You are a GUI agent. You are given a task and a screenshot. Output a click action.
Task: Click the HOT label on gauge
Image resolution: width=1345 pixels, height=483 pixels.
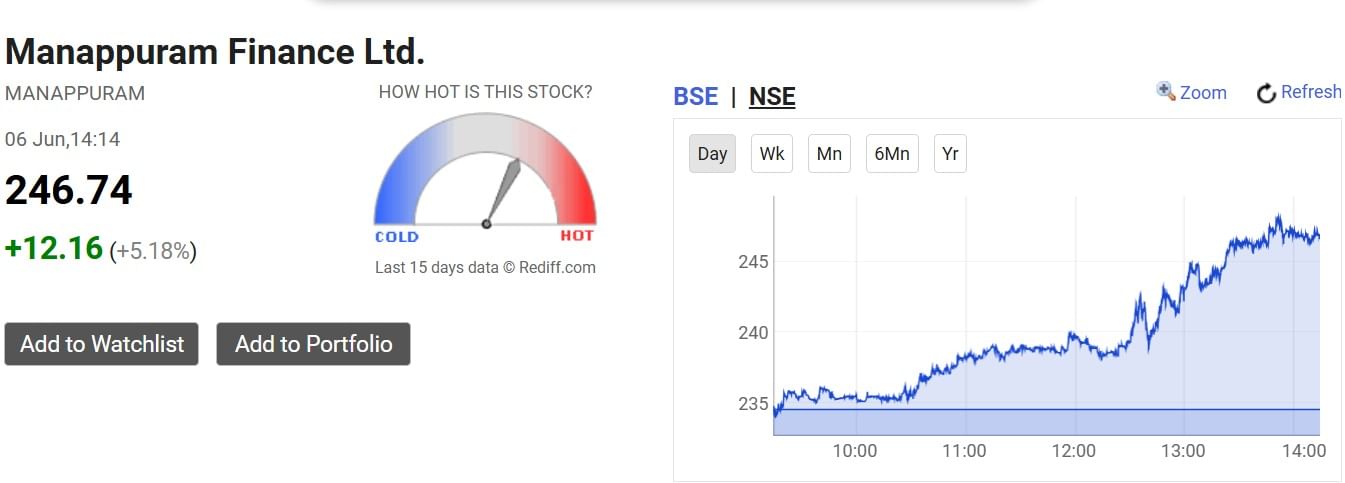coord(577,236)
